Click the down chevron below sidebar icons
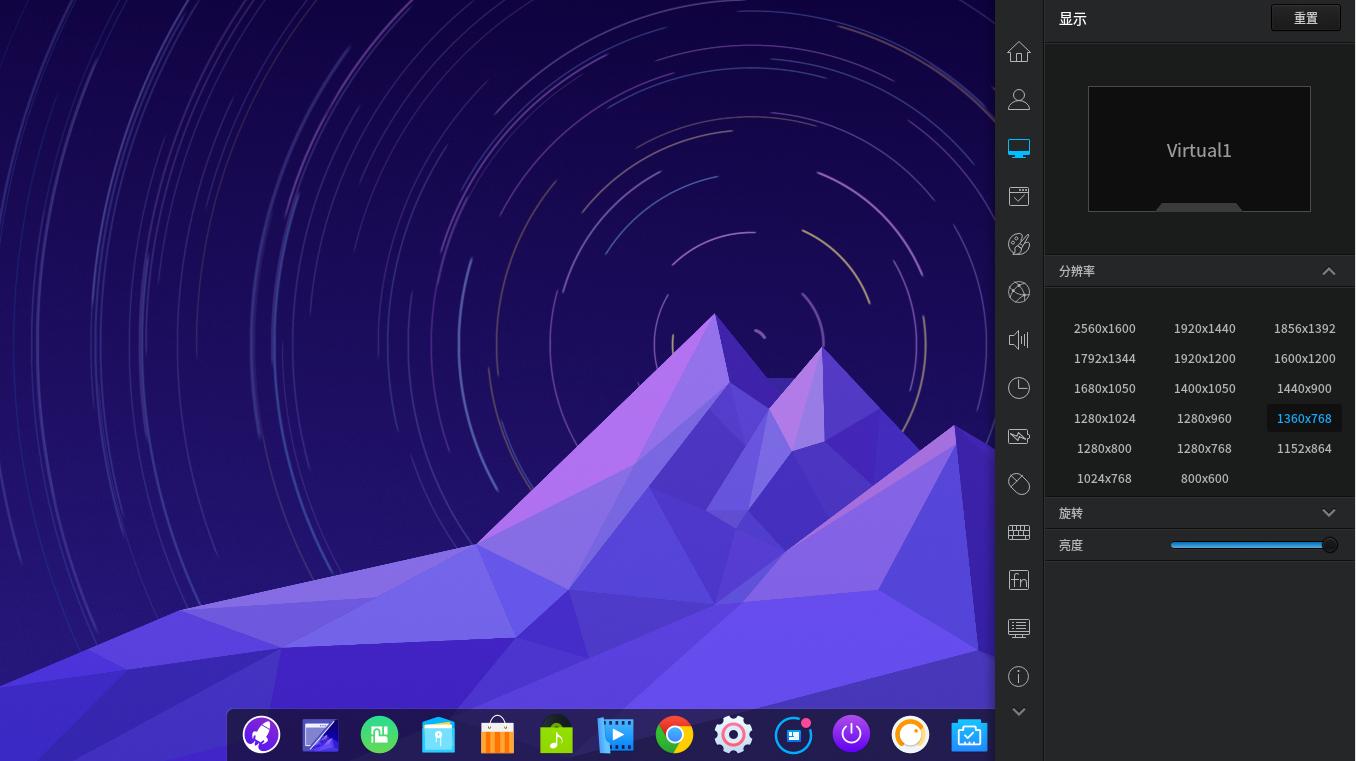Viewport: 1356px width, 761px height. coord(1018,712)
